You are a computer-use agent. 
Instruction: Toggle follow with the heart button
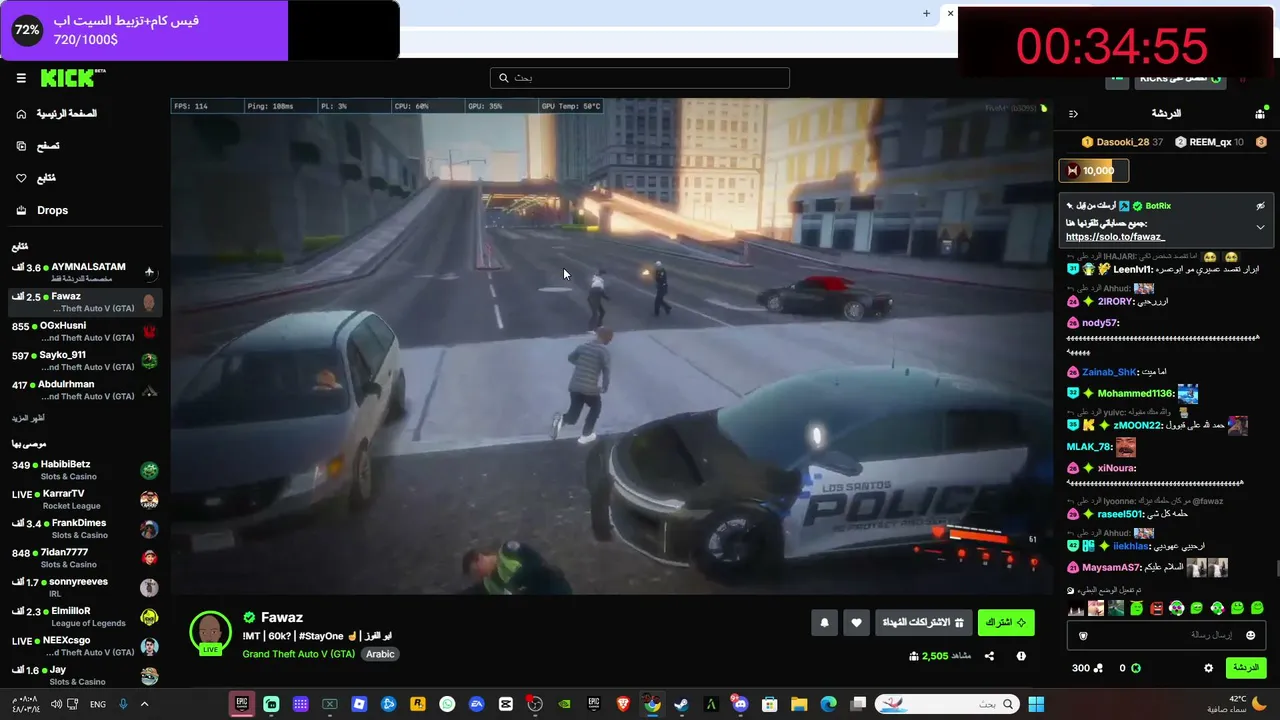tap(856, 623)
